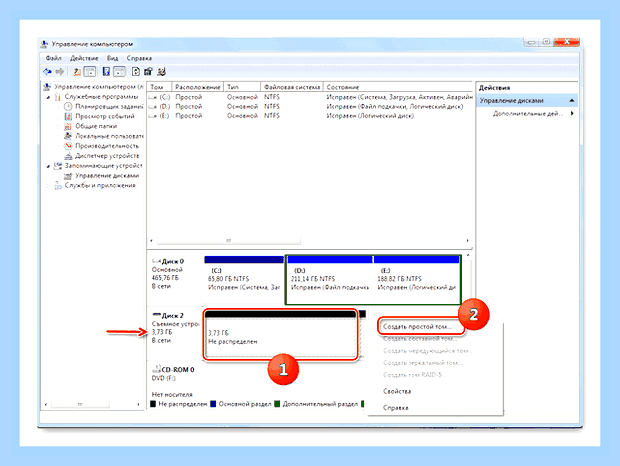Click blue Основной раздел legend swatch

[213, 404]
